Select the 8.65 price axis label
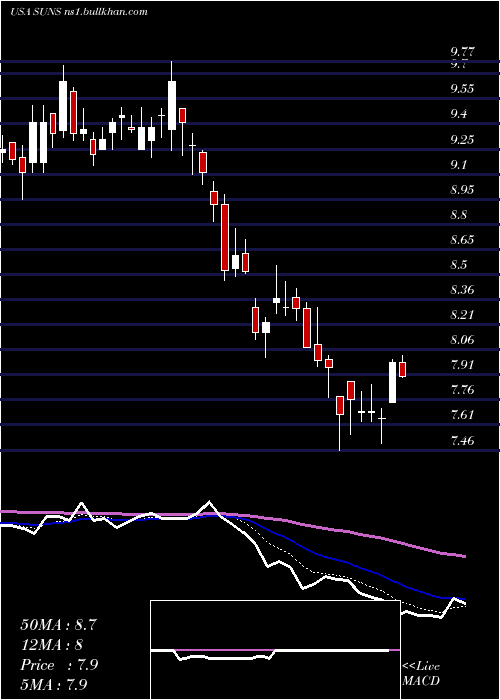Screen dimensions: 500x700 (x=462, y=240)
